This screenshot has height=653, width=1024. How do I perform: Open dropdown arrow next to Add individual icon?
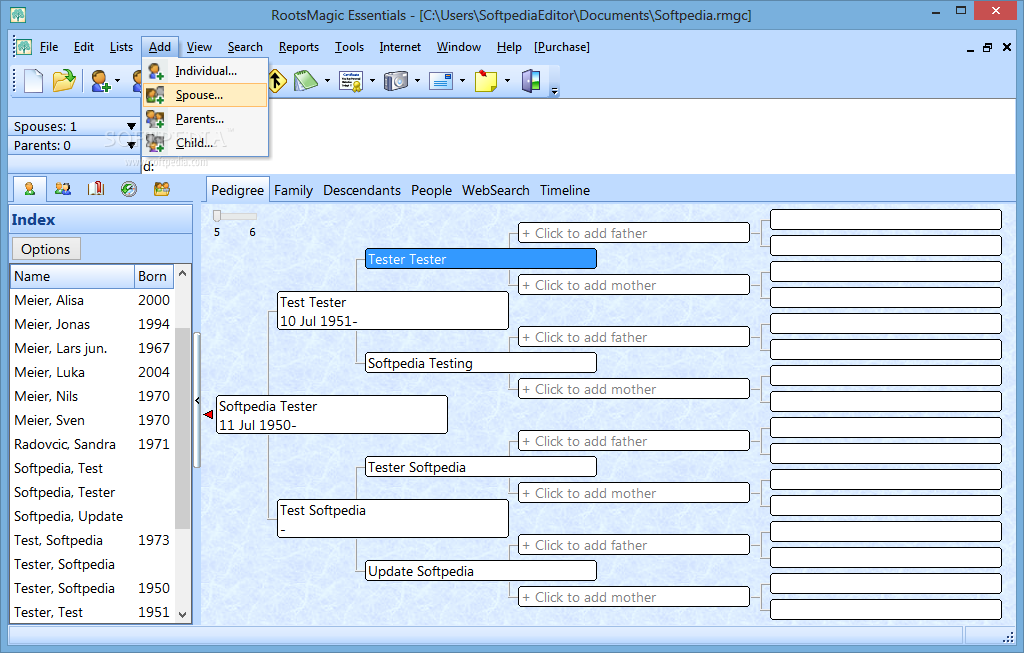118,81
